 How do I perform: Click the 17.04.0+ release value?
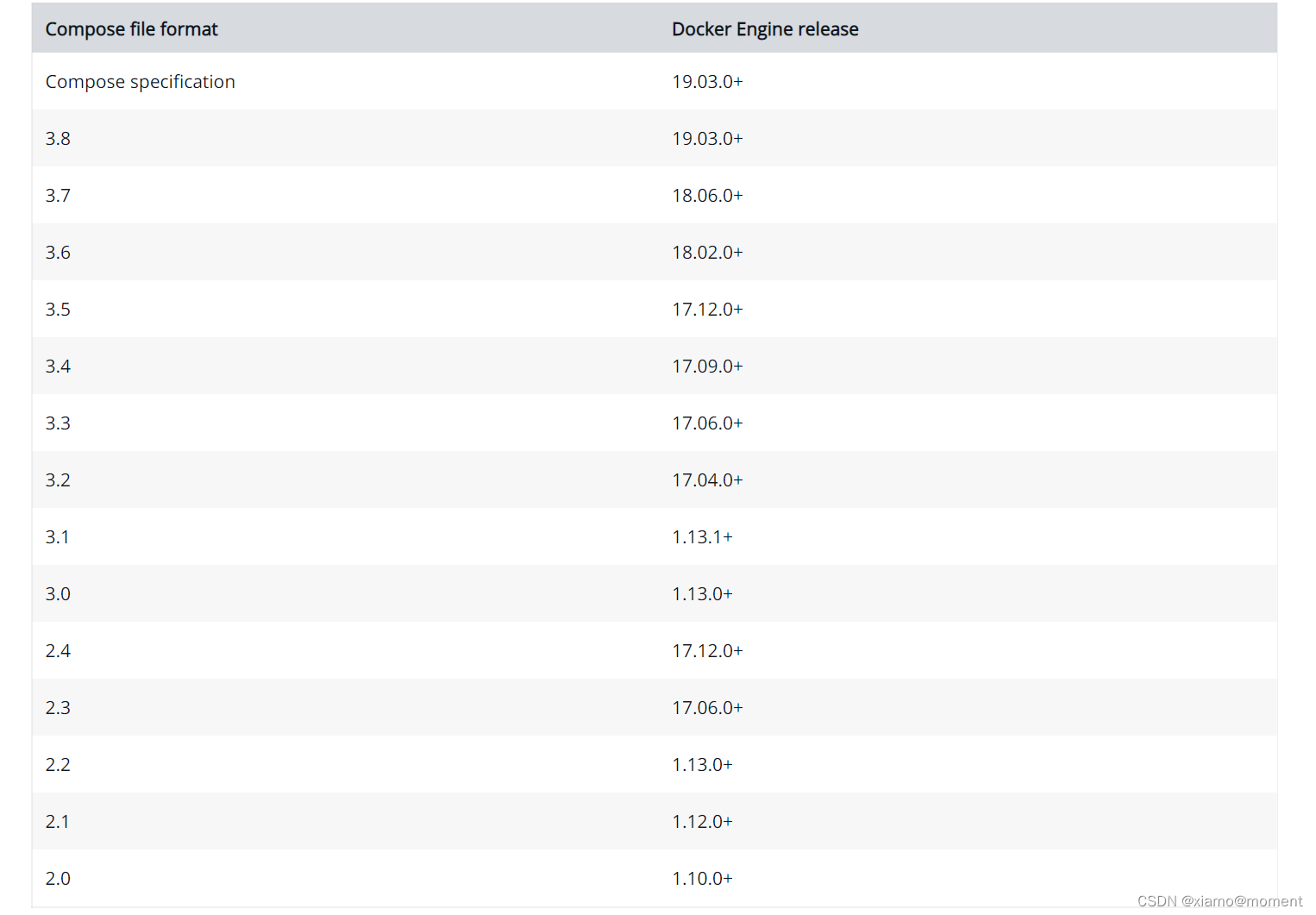point(707,480)
